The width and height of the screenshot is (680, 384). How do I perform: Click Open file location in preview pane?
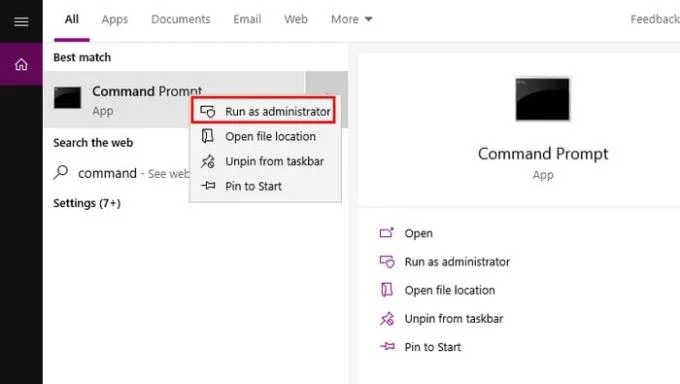coord(450,290)
